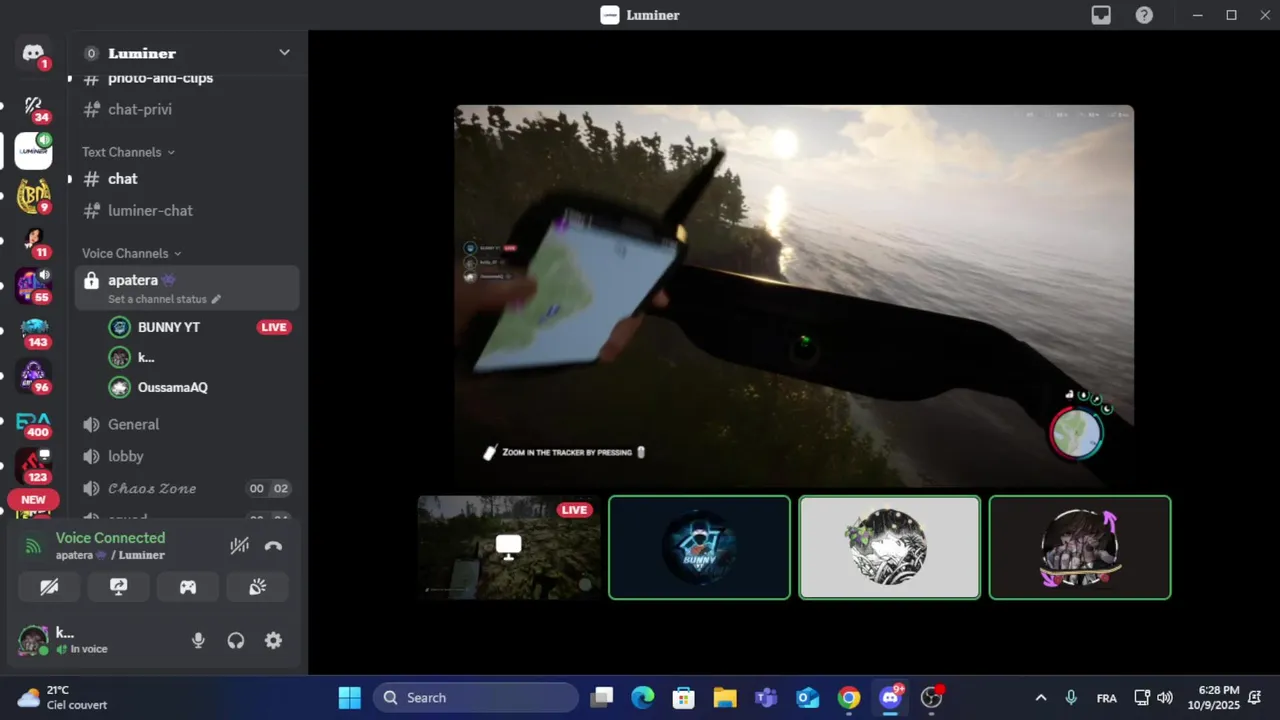The width and height of the screenshot is (1280, 720).
Task: Open Task View on taskbar
Action: click(x=601, y=697)
